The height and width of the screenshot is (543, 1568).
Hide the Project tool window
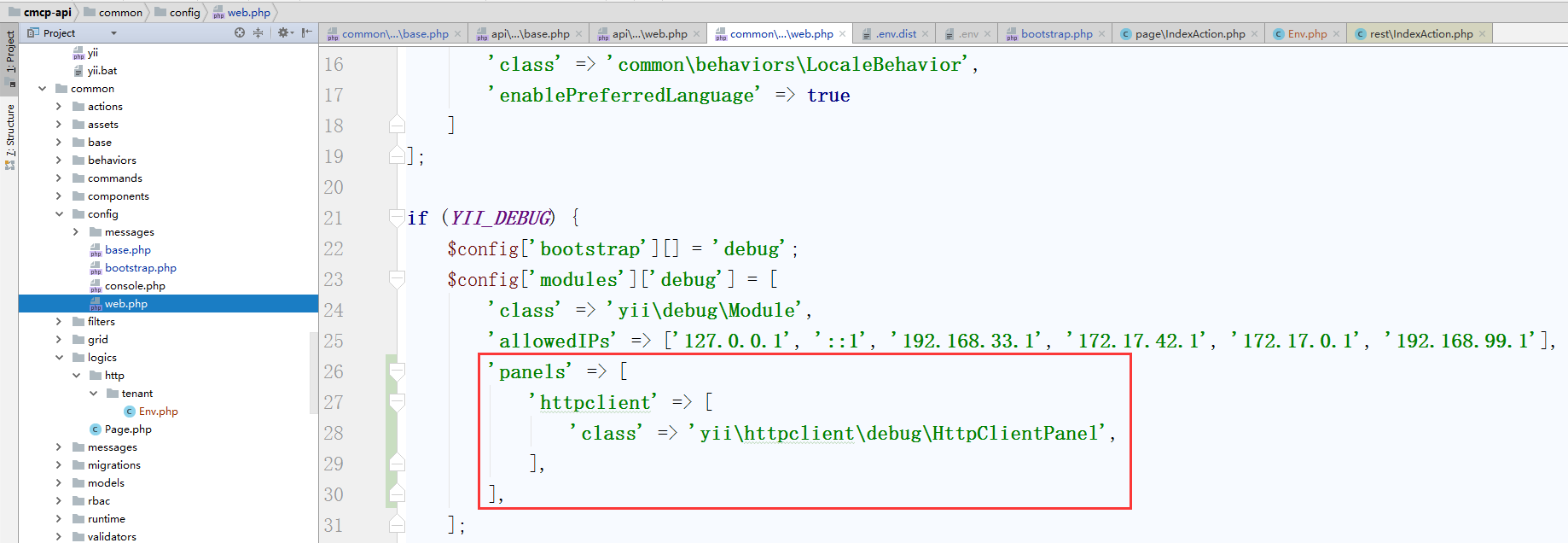click(x=307, y=33)
